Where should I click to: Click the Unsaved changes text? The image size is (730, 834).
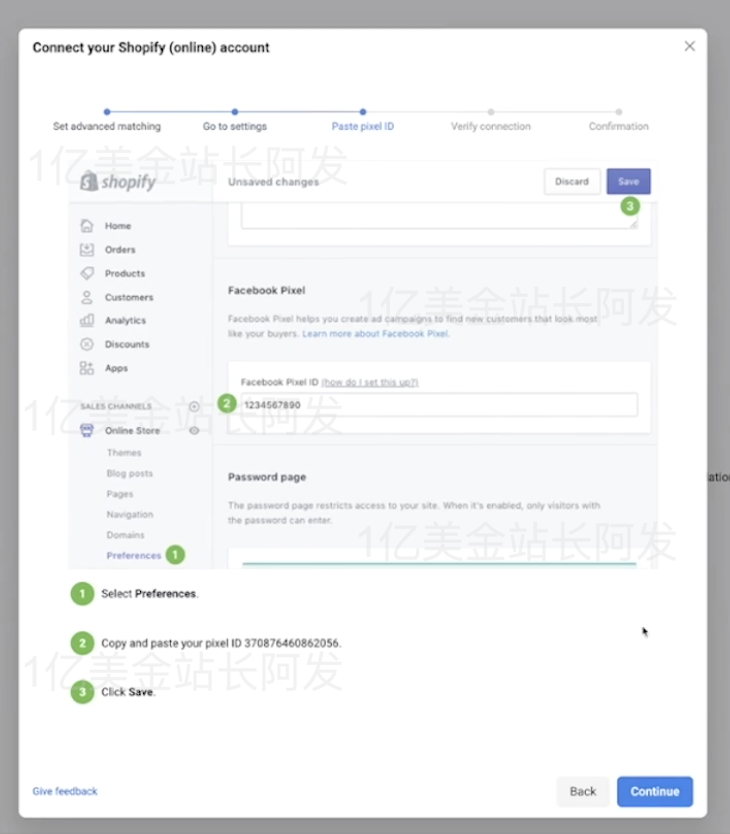(273, 182)
